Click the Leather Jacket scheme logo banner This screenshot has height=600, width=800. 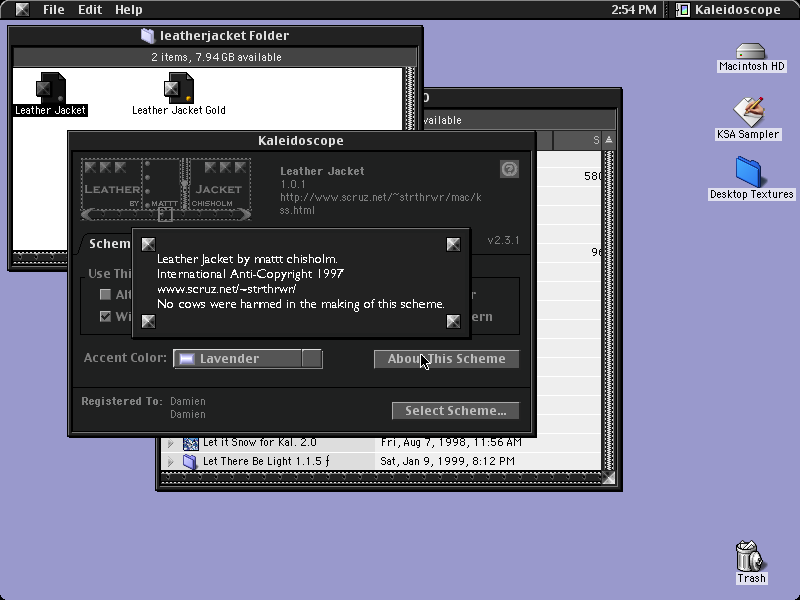click(166, 189)
